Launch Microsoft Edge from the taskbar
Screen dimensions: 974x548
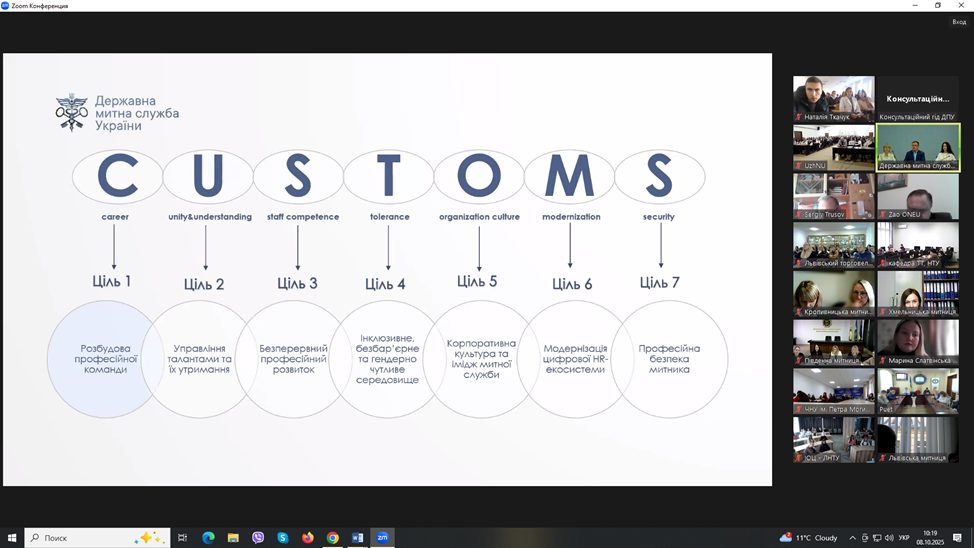[x=208, y=537]
